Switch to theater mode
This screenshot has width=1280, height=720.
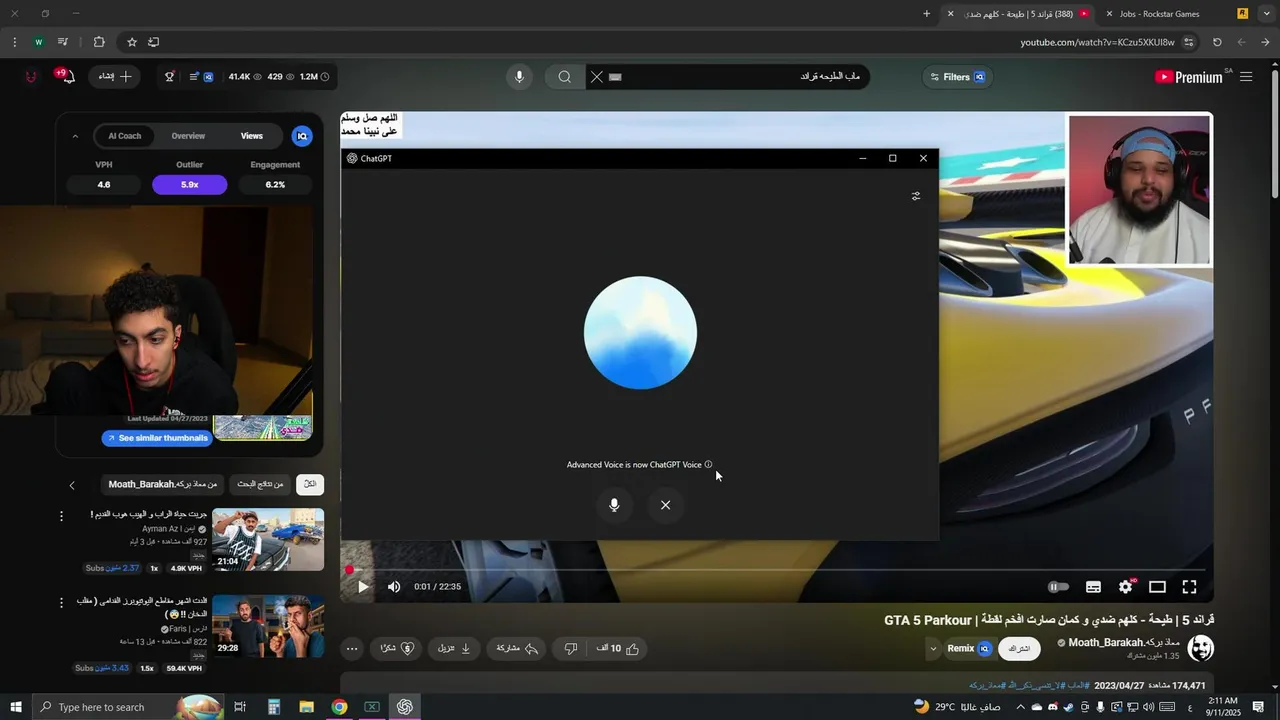pos(1157,587)
